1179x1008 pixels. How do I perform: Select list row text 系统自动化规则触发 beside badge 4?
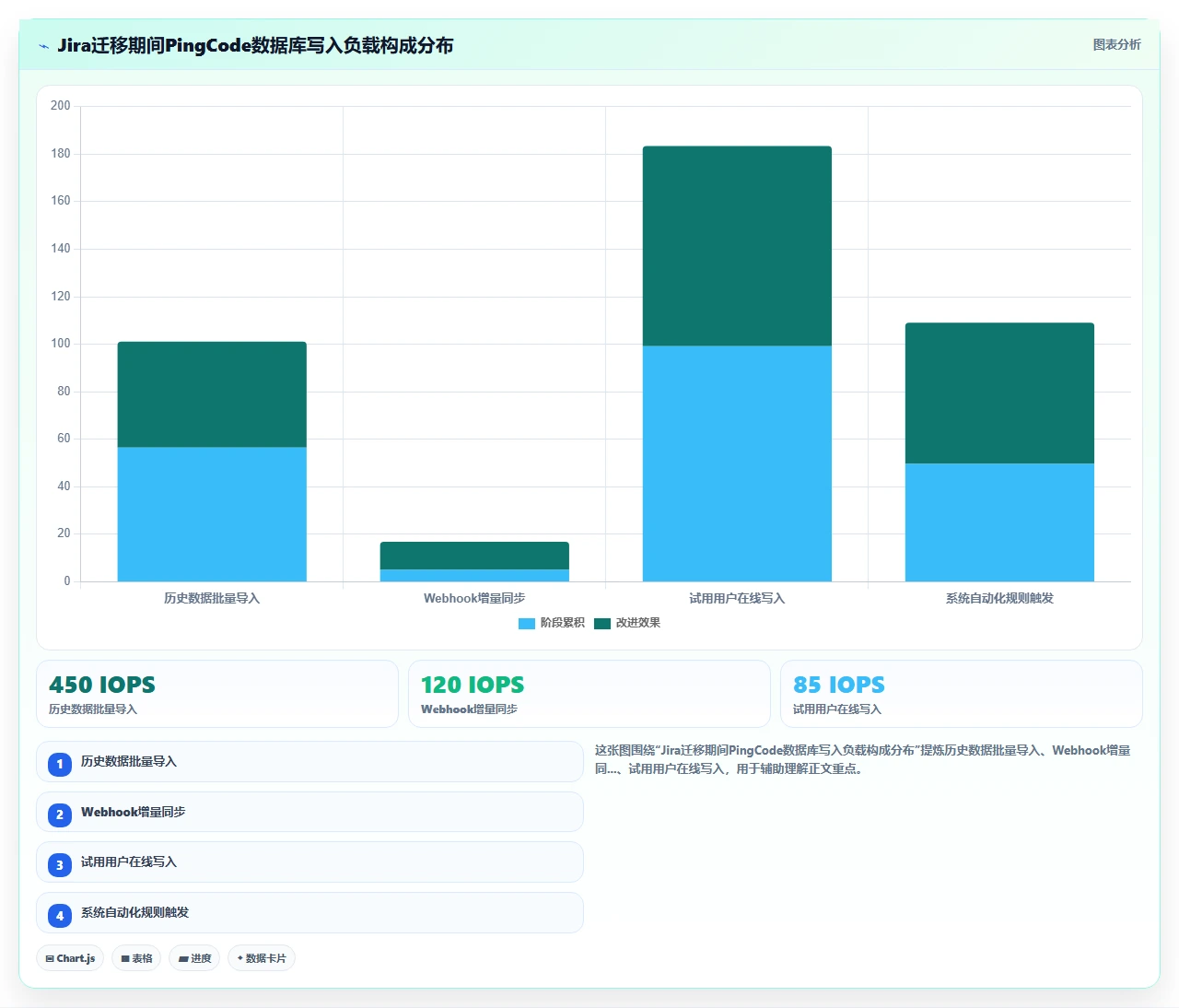[135, 913]
